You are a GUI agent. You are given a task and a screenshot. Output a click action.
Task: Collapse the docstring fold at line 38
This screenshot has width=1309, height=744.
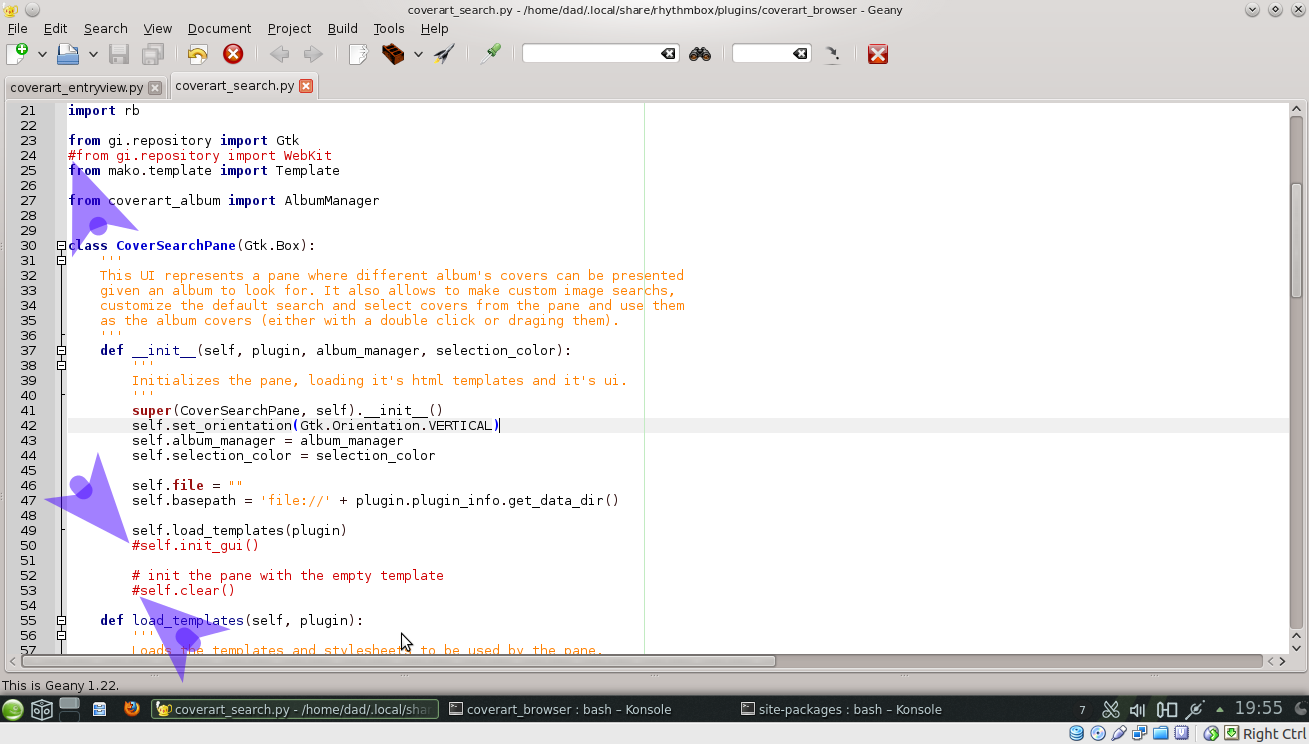[x=61, y=365]
